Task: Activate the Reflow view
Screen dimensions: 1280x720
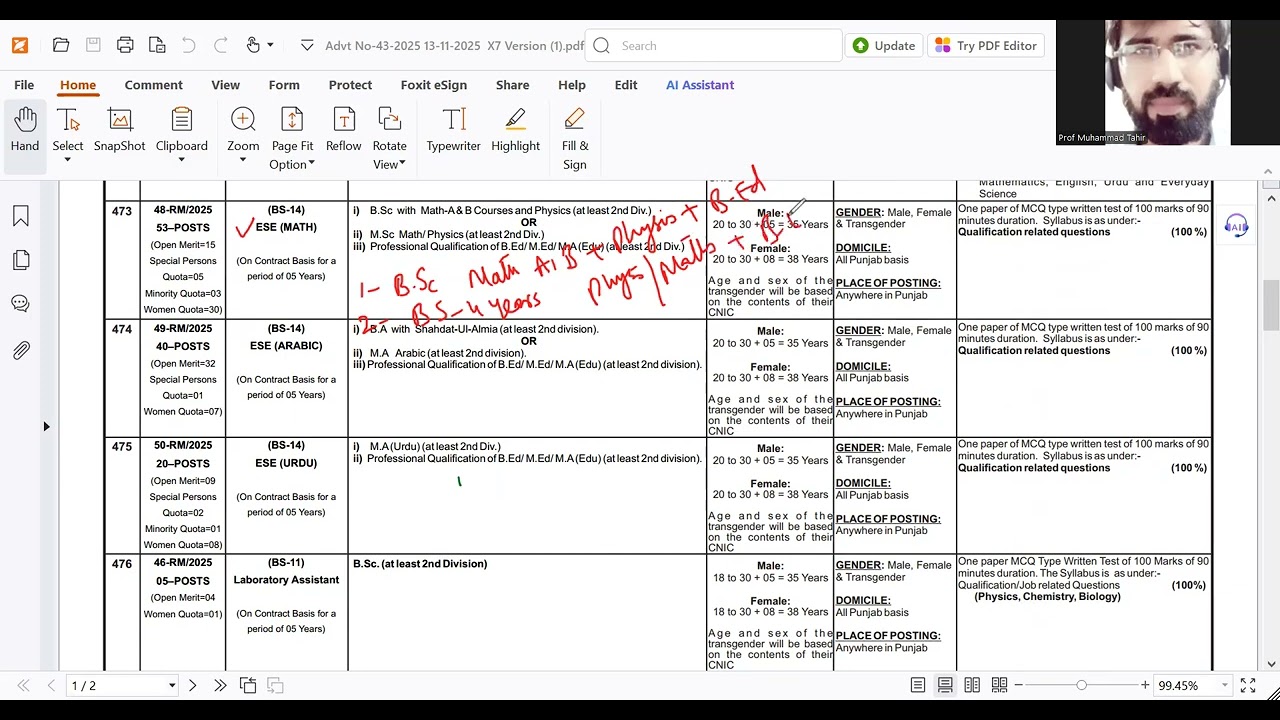Action: tap(344, 131)
